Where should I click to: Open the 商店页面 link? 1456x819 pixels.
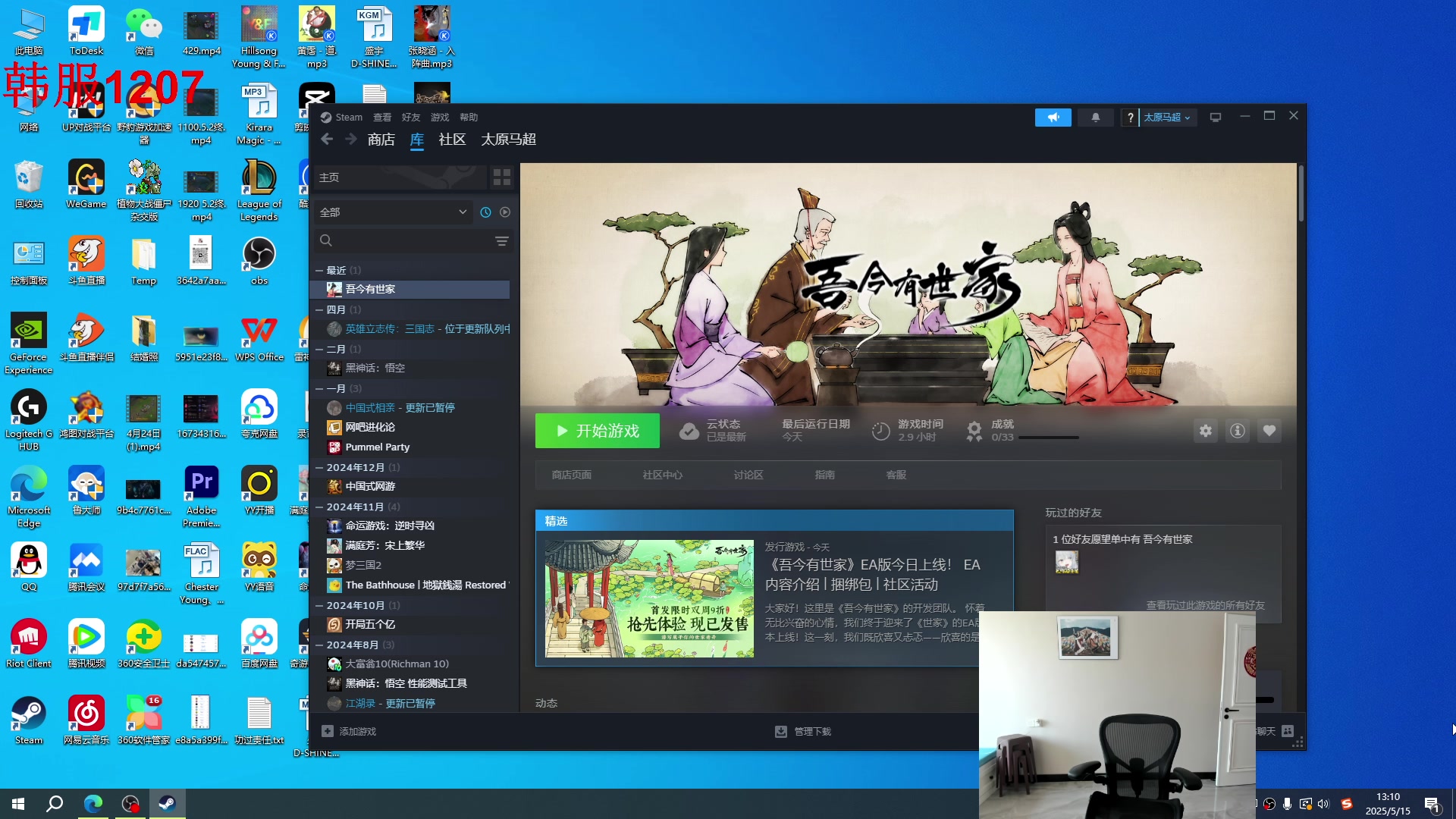[571, 475]
